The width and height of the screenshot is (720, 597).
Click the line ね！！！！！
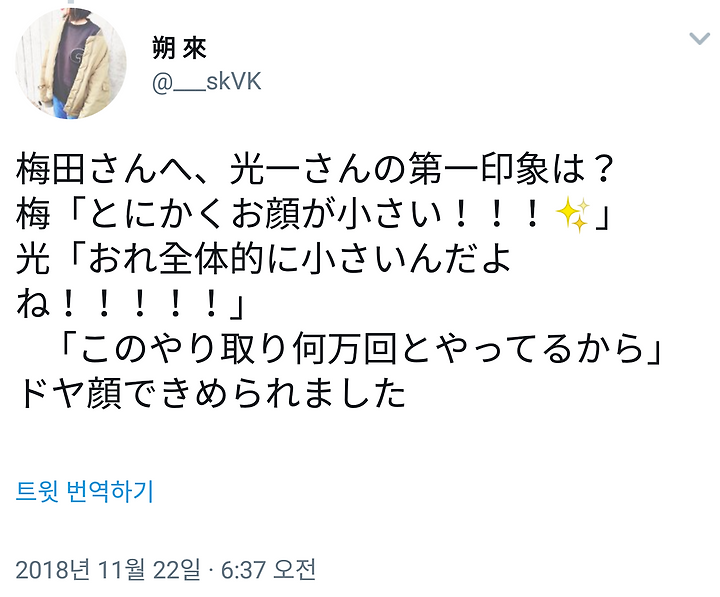tap(130, 304)
